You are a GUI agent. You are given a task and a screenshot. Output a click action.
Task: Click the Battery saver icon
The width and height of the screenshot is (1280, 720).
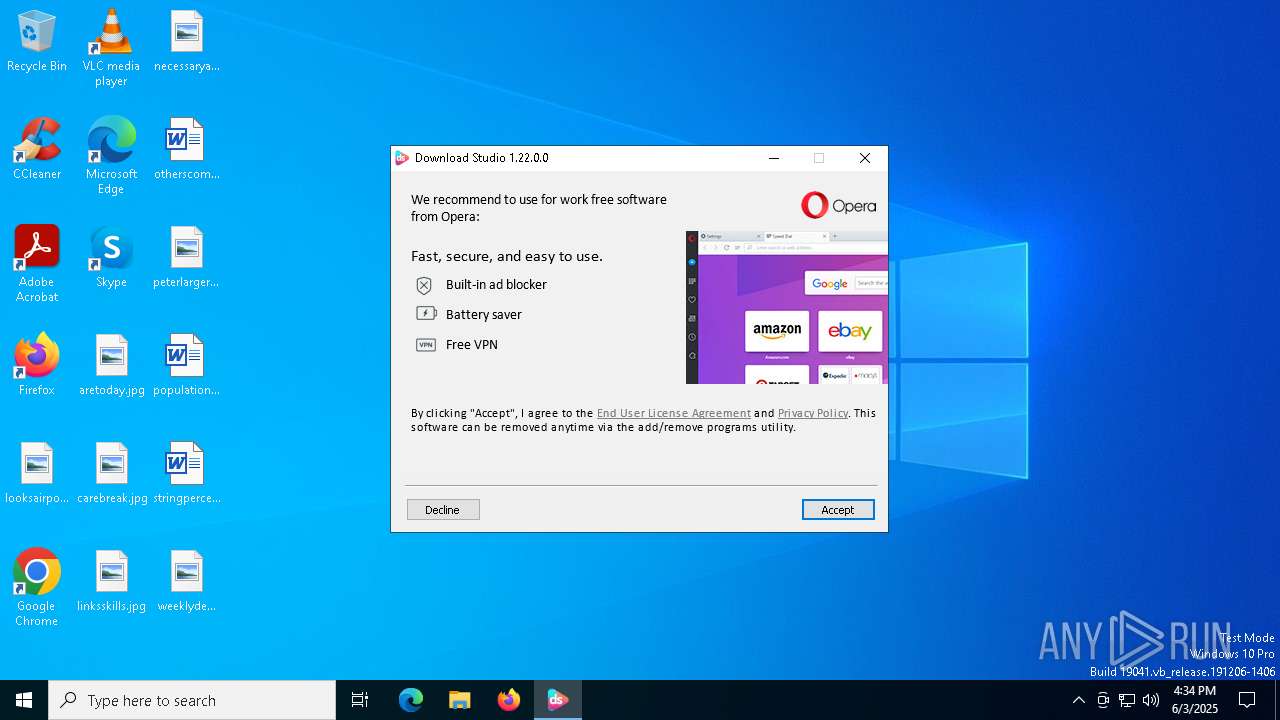tap(426, 314)
